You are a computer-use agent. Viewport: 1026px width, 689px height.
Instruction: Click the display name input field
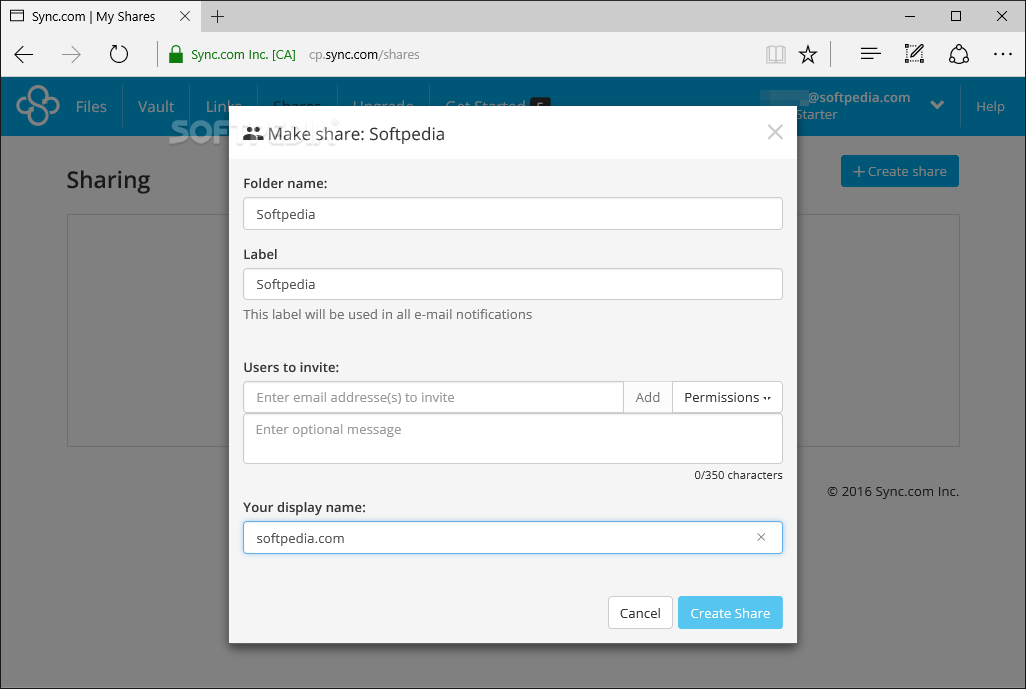[513, 538]
